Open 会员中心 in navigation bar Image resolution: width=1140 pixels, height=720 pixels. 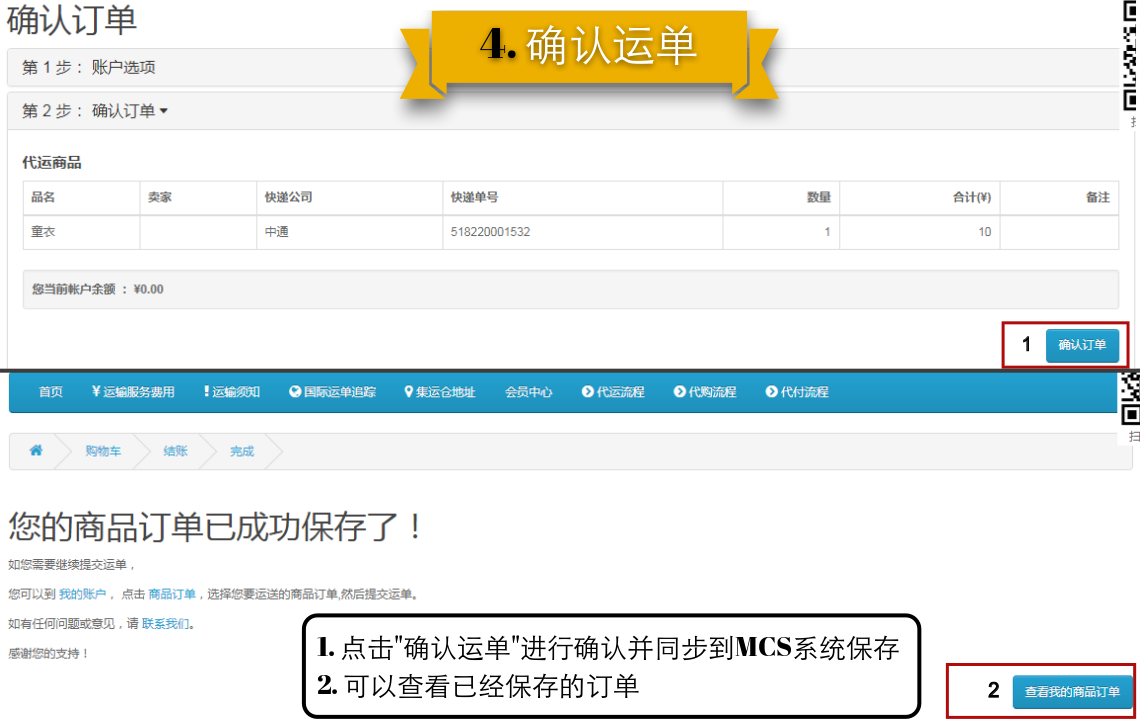[x=528, y=392]
